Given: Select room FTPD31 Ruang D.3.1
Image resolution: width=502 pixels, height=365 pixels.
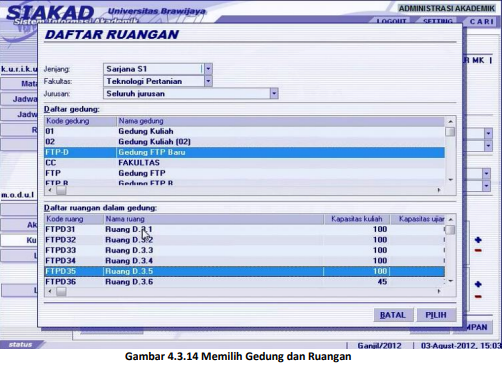Looking at the screenshot, I should coord(244,229).
